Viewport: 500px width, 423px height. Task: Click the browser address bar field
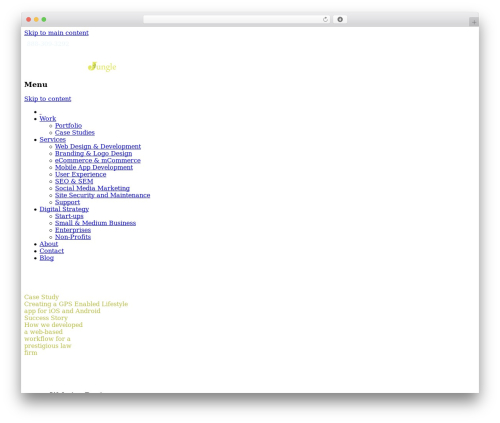tap(237, 19)
